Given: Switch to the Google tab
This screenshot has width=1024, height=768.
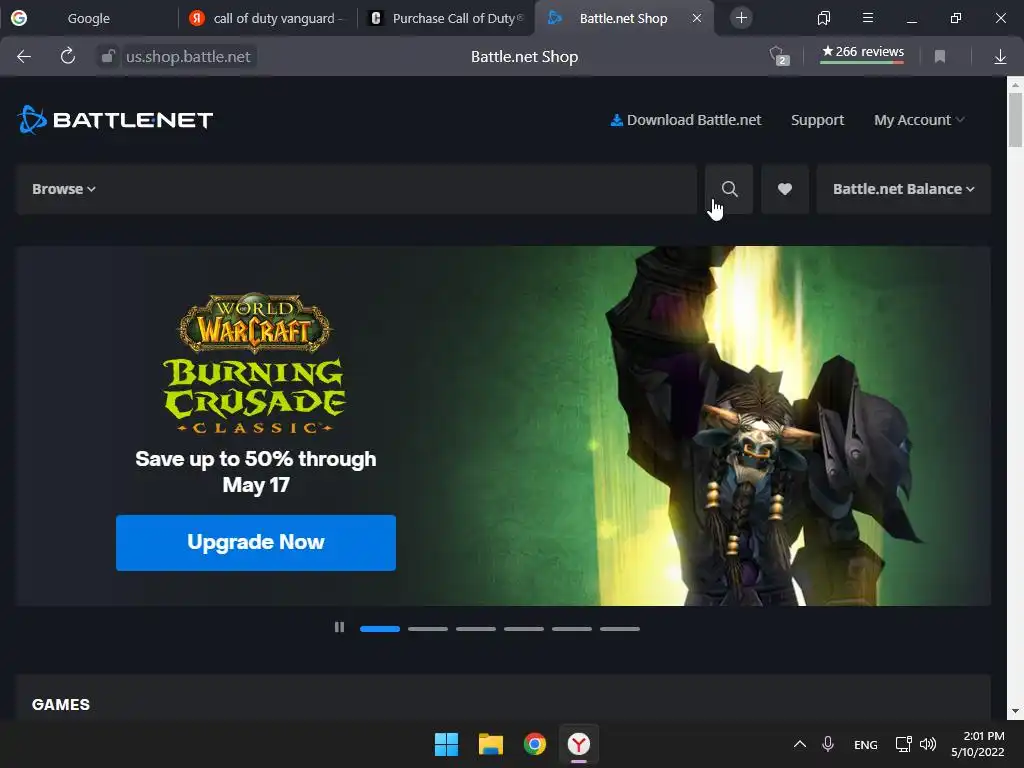Looking at the screenshot, I should pos(89,18).
